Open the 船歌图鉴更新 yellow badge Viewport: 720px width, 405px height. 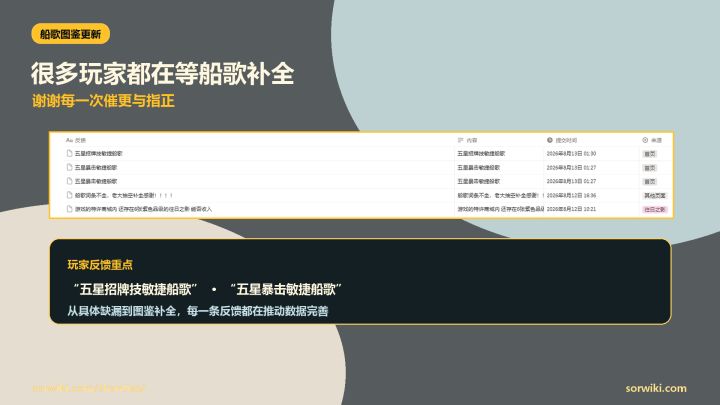[71, 34]
